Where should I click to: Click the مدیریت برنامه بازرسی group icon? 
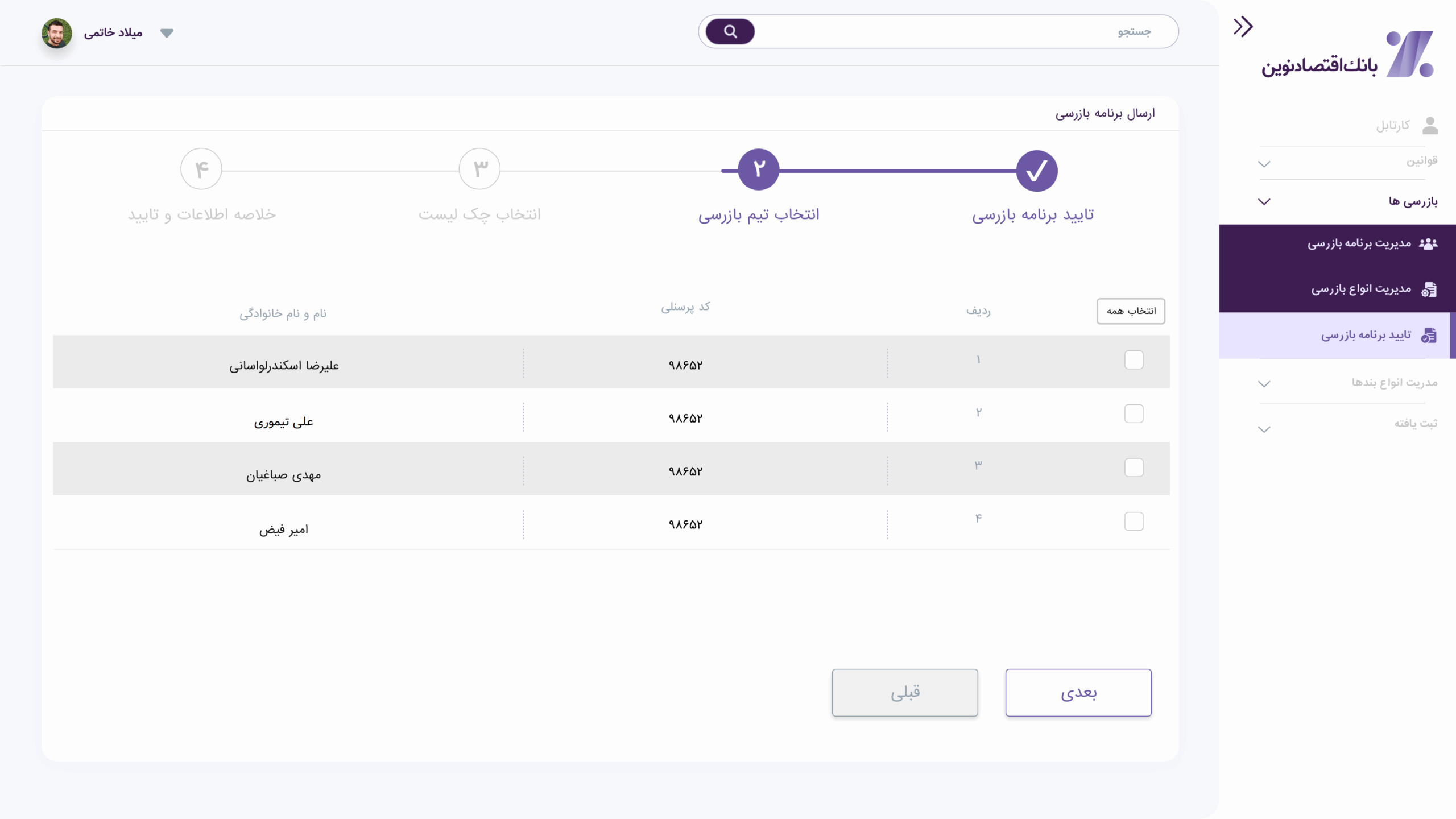coord(1428,244)
